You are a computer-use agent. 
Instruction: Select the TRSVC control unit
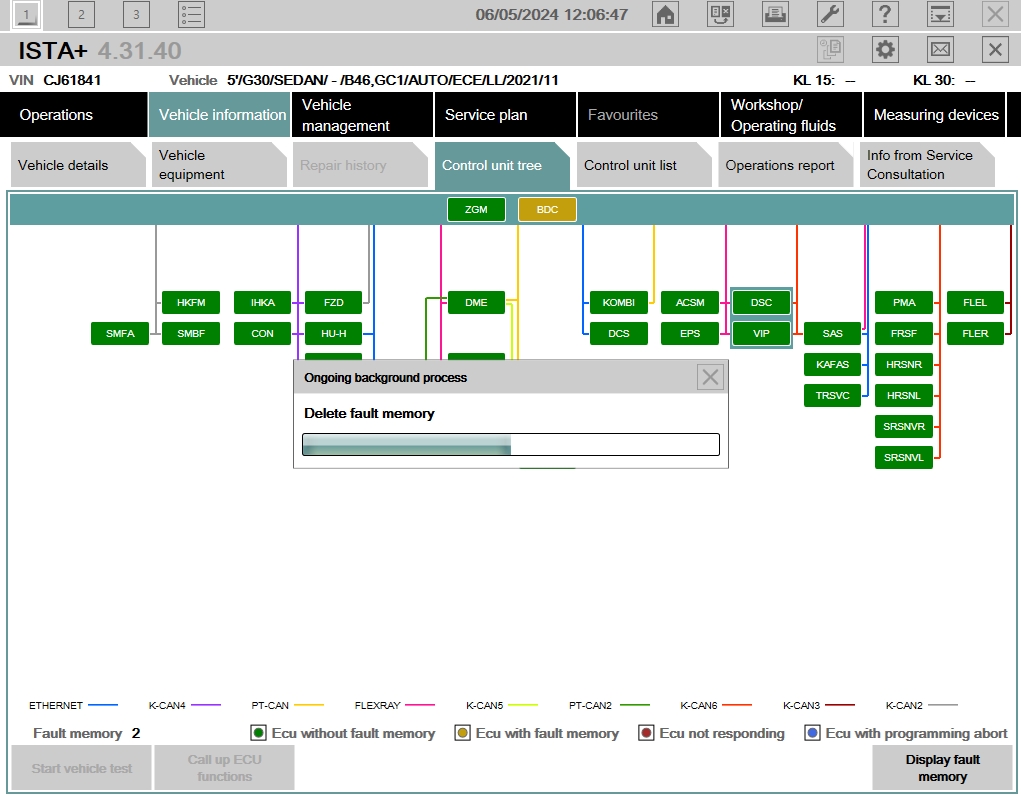coord(832,395)
